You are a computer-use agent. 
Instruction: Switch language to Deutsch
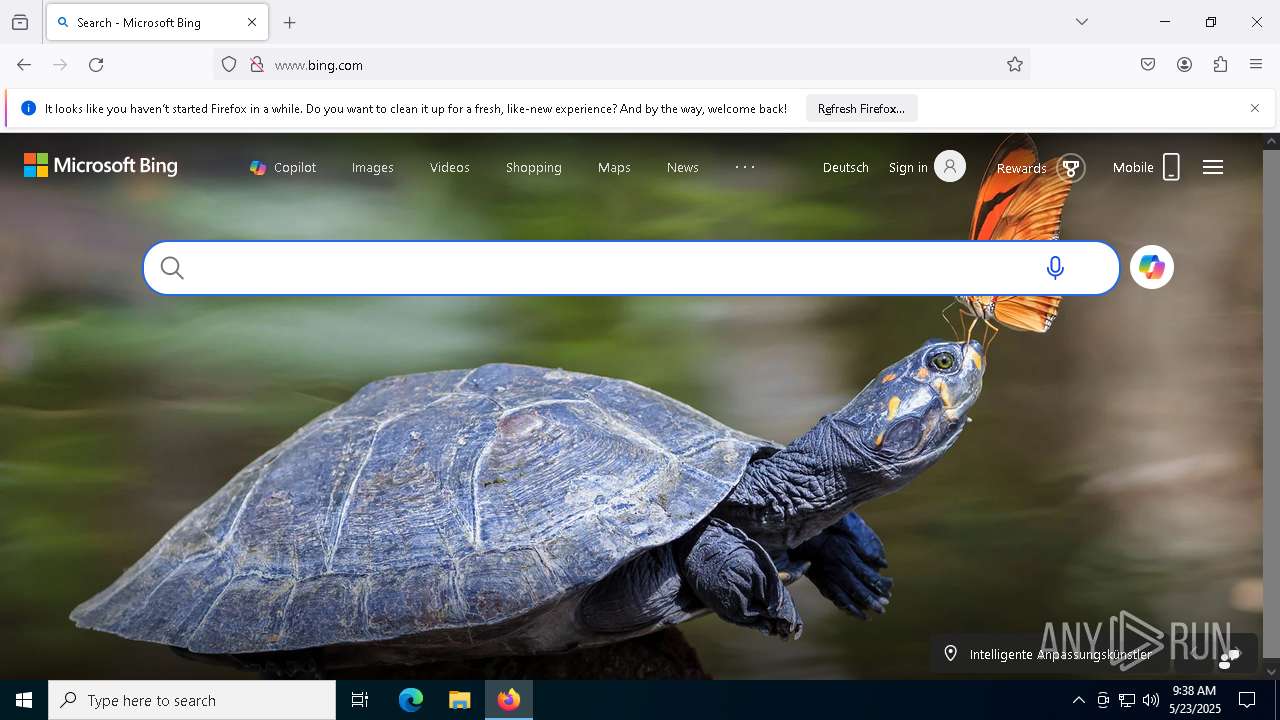[x=846, y=167]
